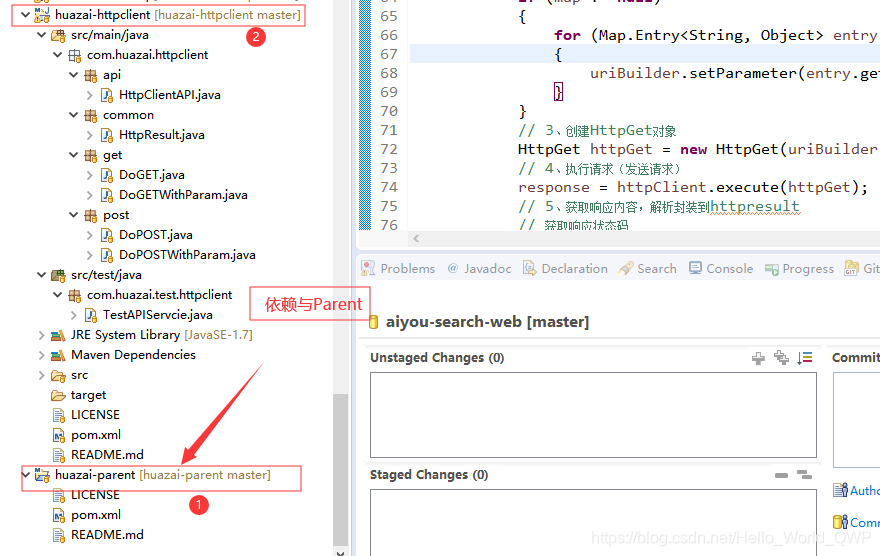Select the DoGET.java file icon
This screenshot has width=880, height=556.
[107, 175]
